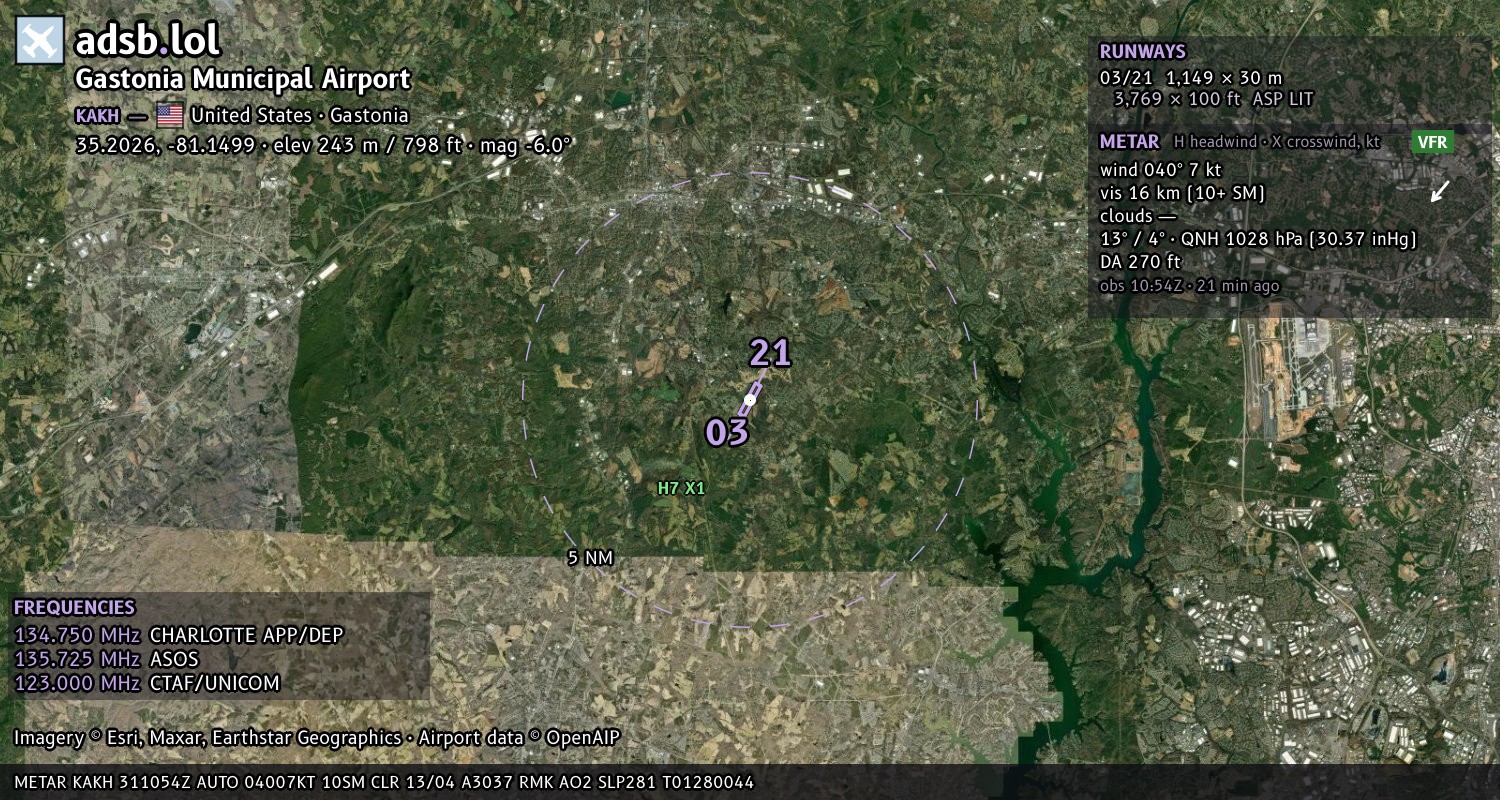Screen dimensions: 1500x800
Task: Select the 123.000 MHz CTAF/UNICOM frequency
Action: [x=147, y=683]
